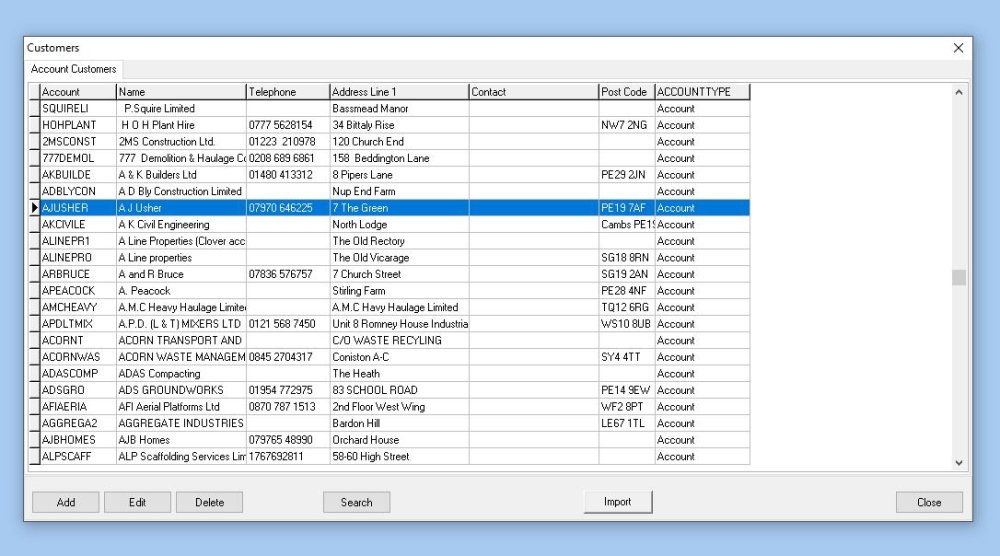This screenshot has width=1000, height=556.
Task: Click post code NW7 2NG
Action: coord(624,125)
